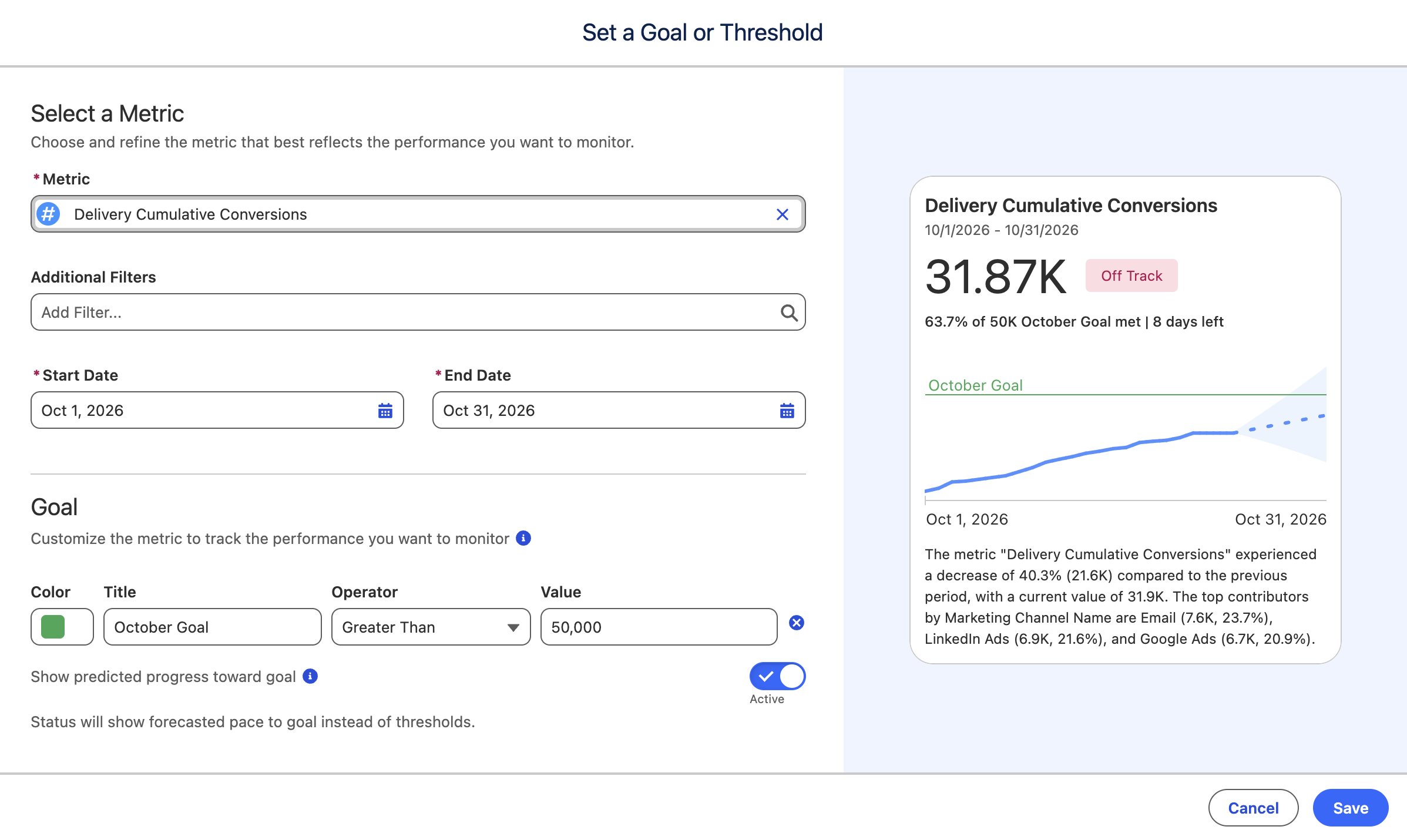Remove the October Goal row
Viewport: 1407px width, 840px height.
797,623
